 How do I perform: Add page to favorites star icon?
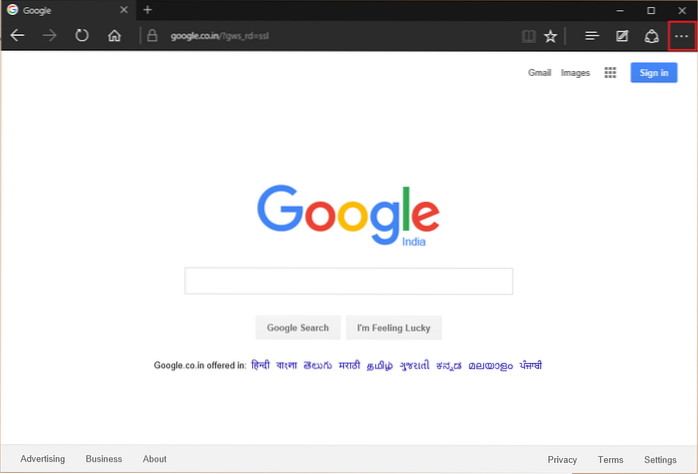point(551,36)
